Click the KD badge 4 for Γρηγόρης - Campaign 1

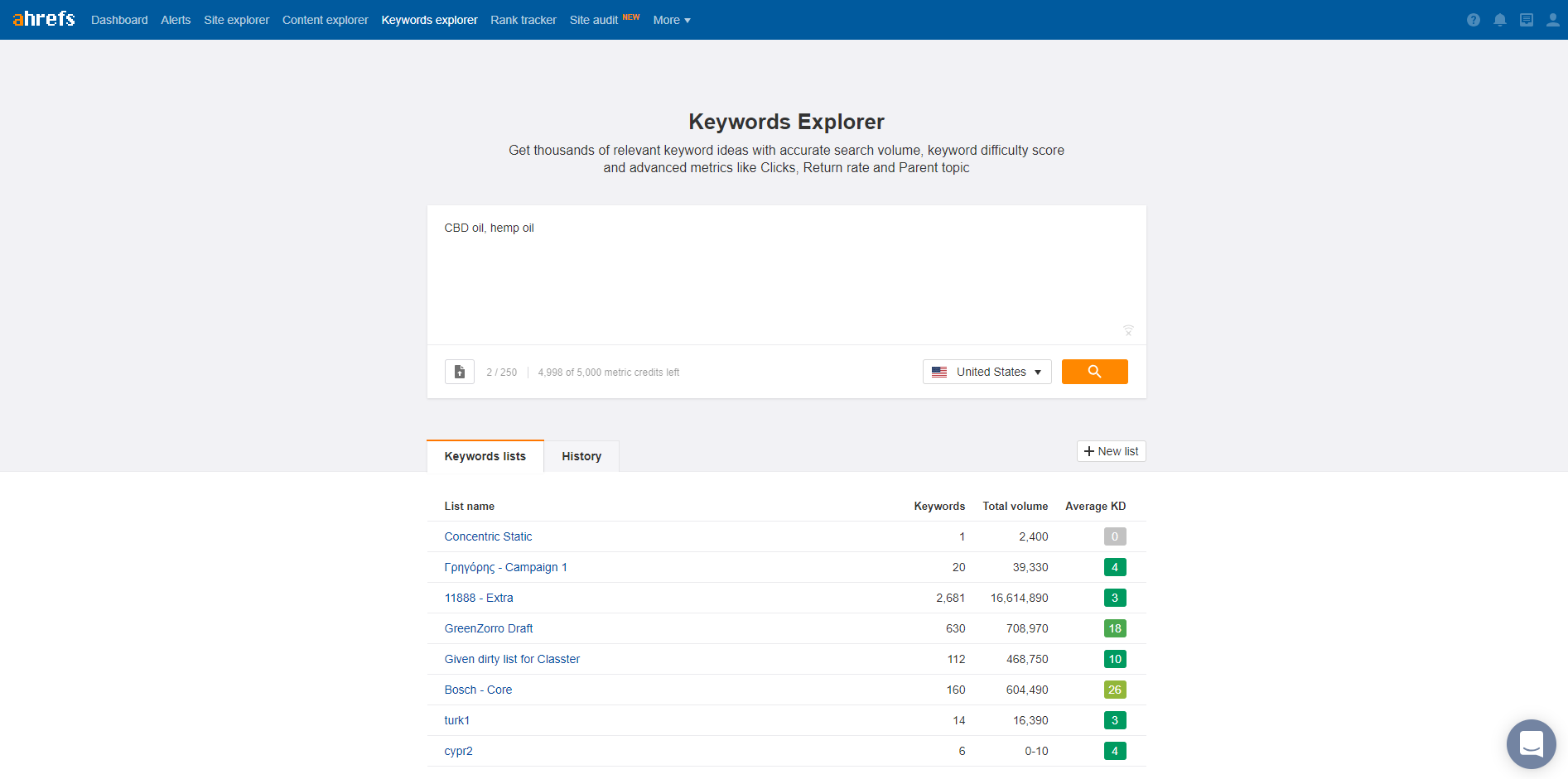tap(1115, 567)
